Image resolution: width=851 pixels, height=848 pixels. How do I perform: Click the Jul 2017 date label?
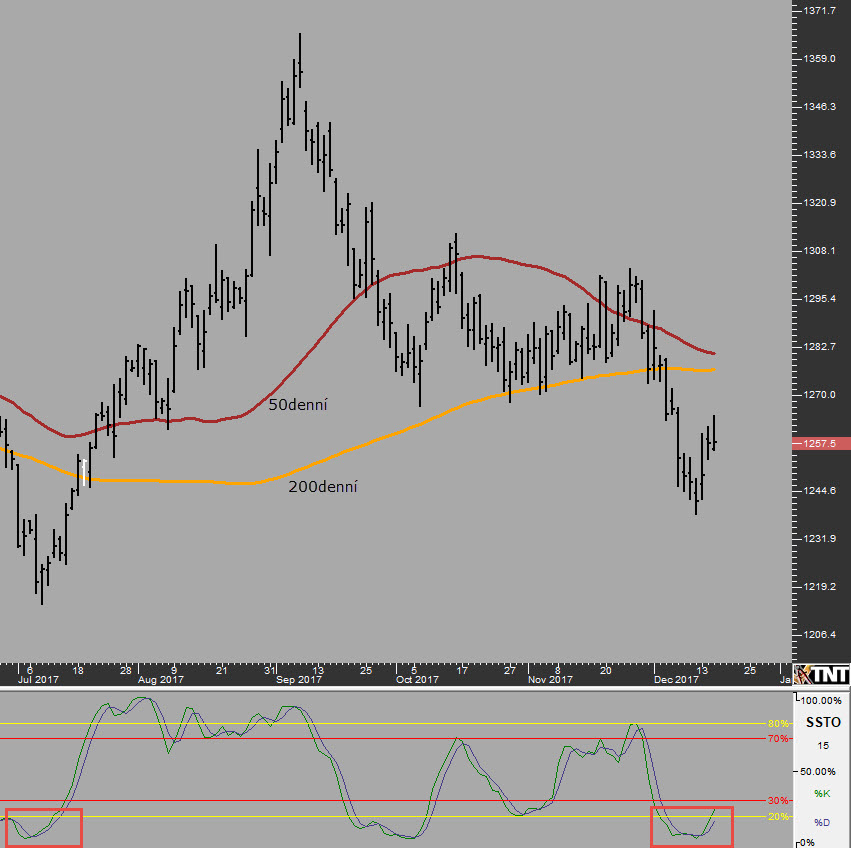coord(38,680)
